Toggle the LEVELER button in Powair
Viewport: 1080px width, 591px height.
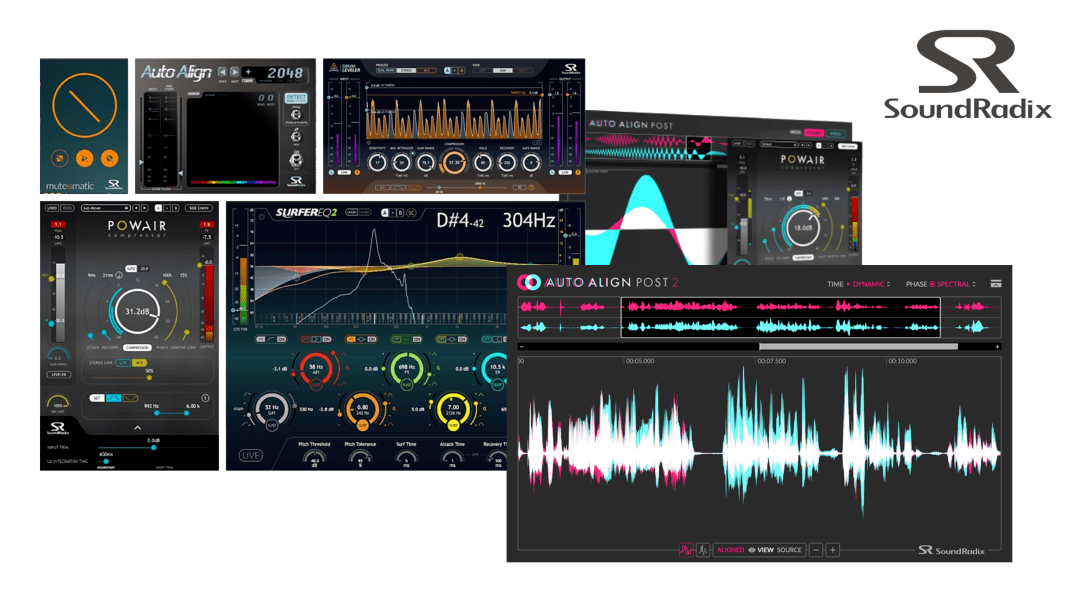pyautogui.click(x=59, y=375)
